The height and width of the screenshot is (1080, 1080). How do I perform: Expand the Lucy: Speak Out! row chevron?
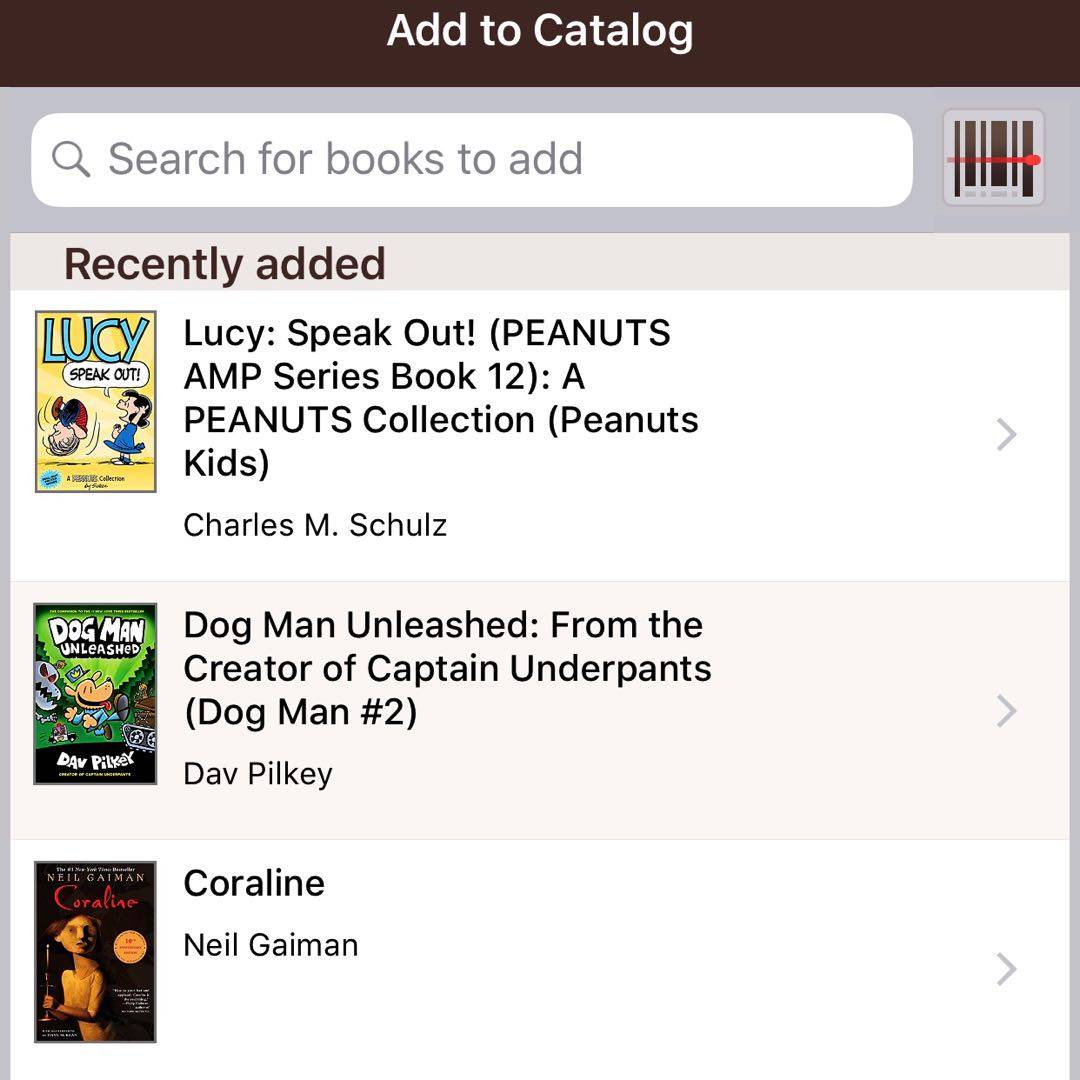1006,434
